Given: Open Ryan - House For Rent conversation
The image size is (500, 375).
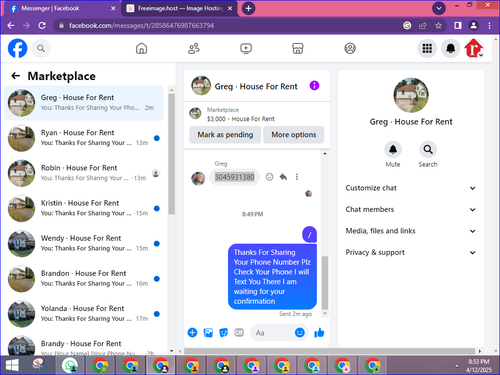Looking at the screenshot, I should pyautogui.click(x=84, y=138).
